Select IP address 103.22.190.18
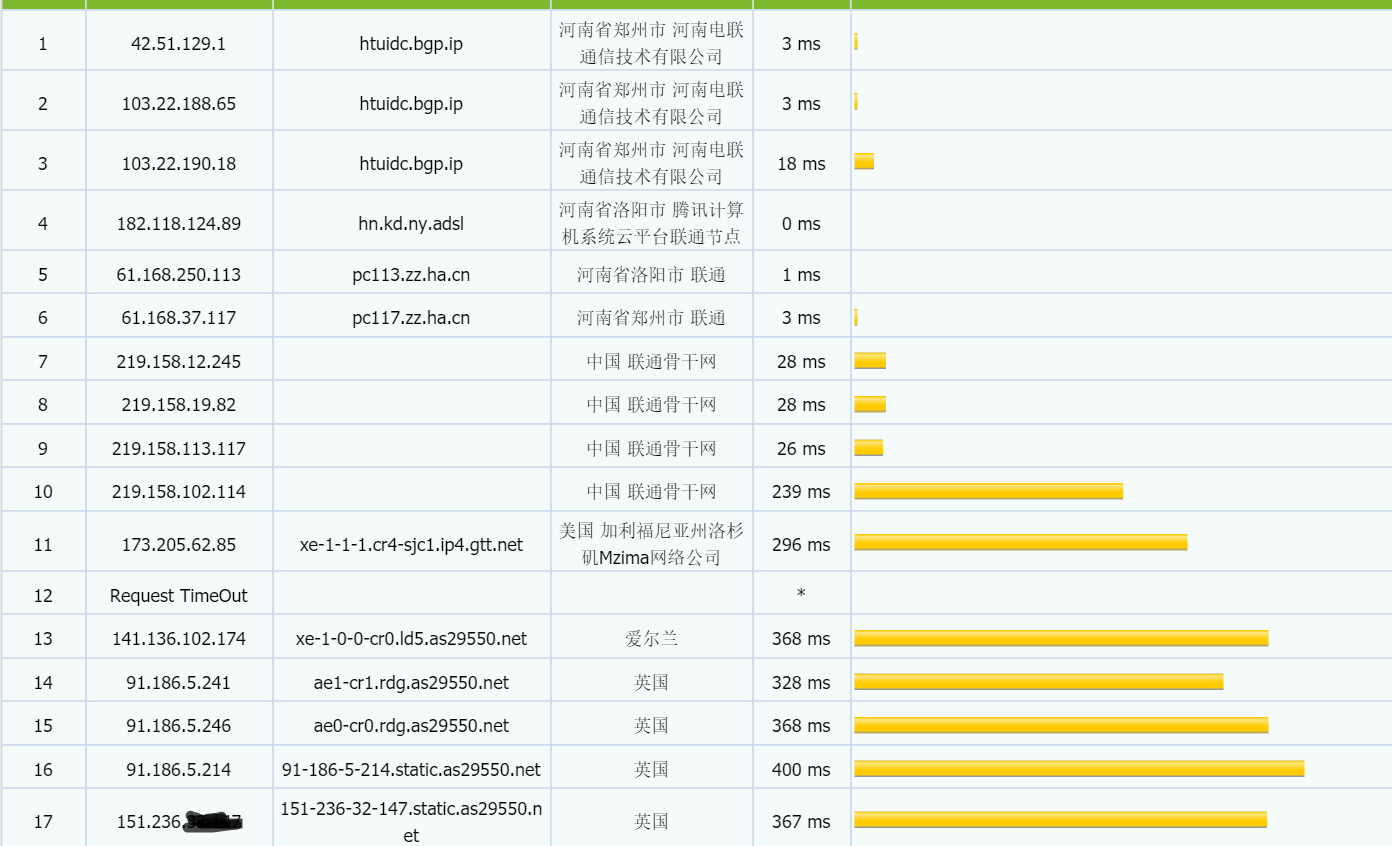The height and width of the screenshot is (846, 1392). coord(178,164)
